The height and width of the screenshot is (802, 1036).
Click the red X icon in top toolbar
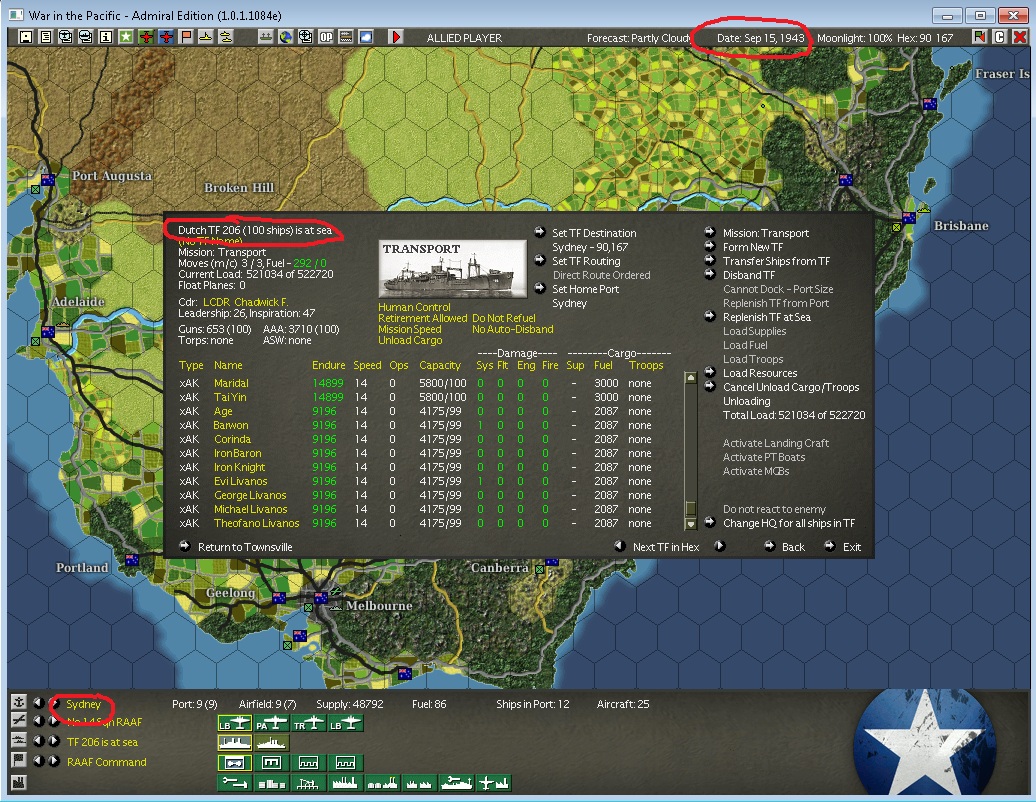(1019, 37)
